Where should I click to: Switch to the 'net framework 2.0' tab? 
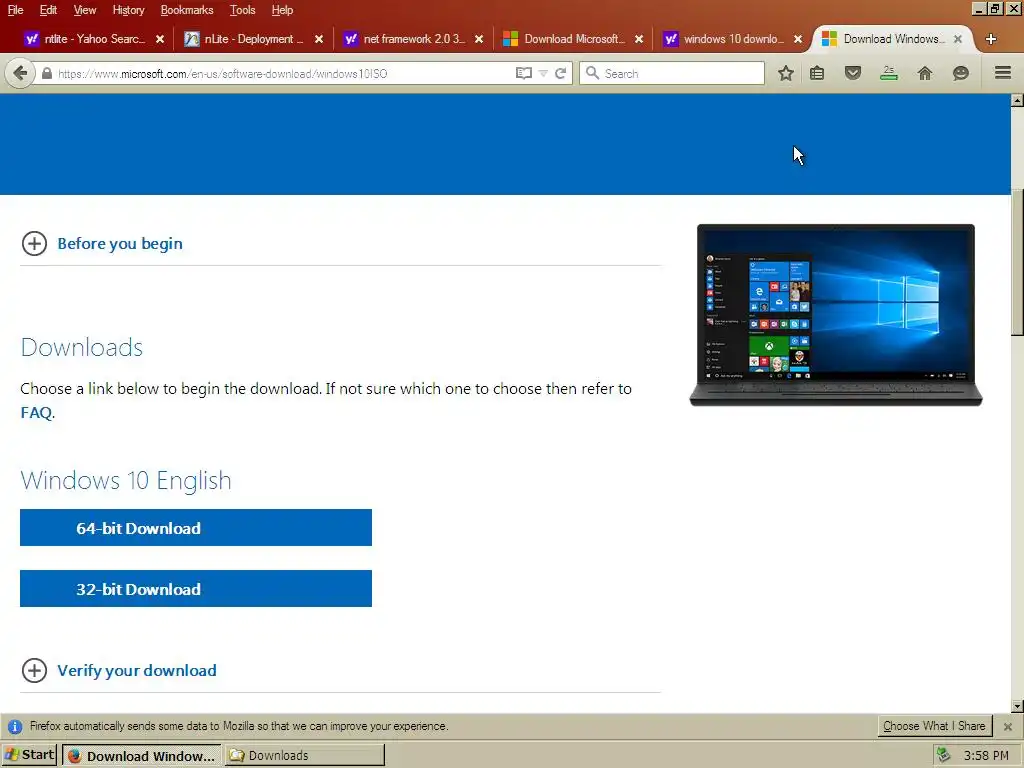[413, 39]
